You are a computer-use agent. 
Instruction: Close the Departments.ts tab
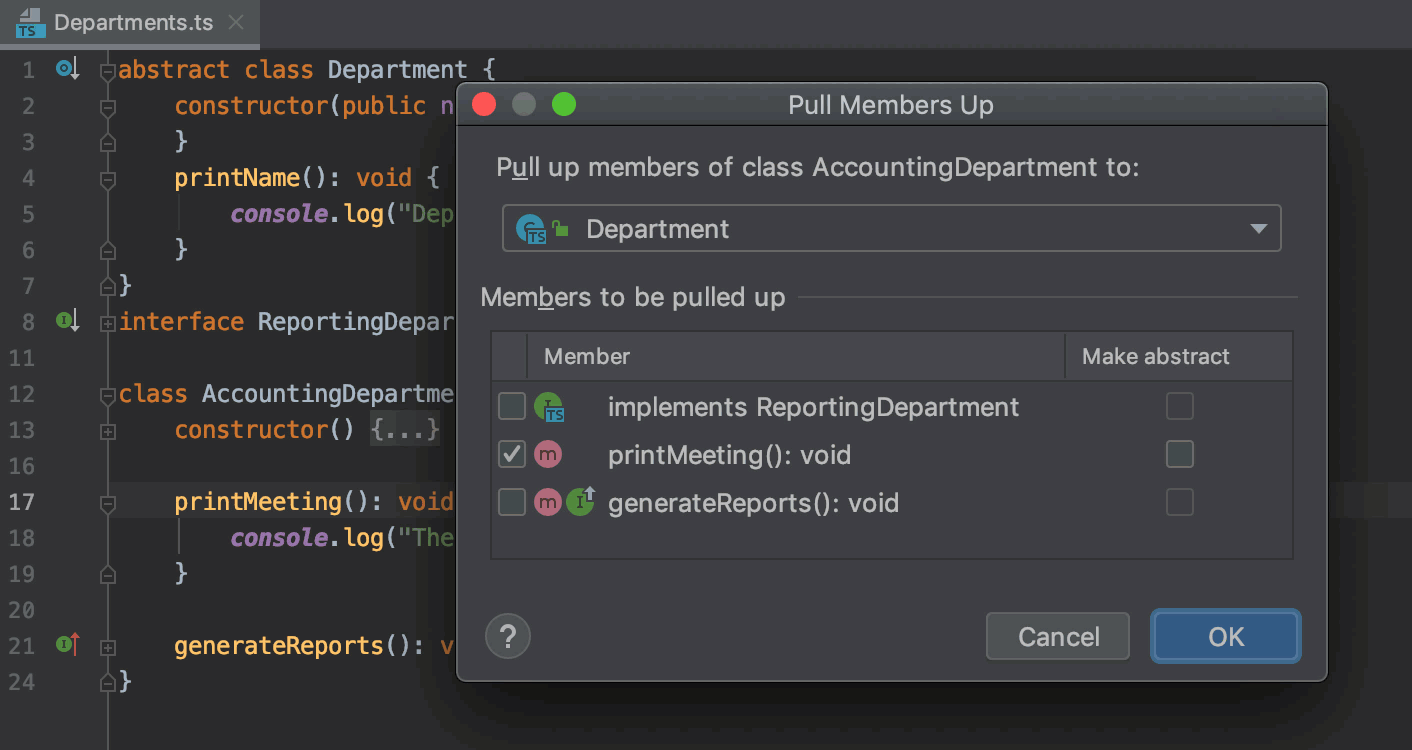(236, 22)
